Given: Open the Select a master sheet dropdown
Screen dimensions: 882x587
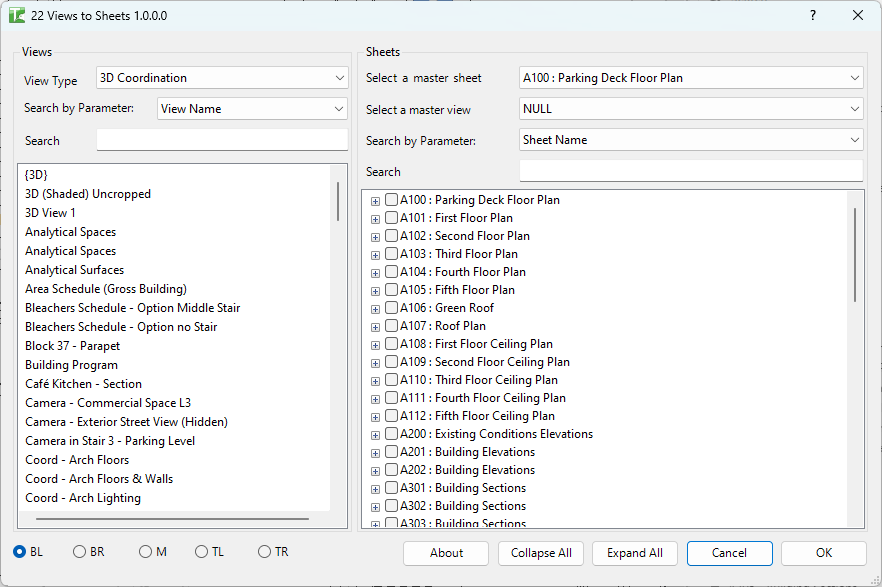Looking at the screenshot, I should coord(691,77).
